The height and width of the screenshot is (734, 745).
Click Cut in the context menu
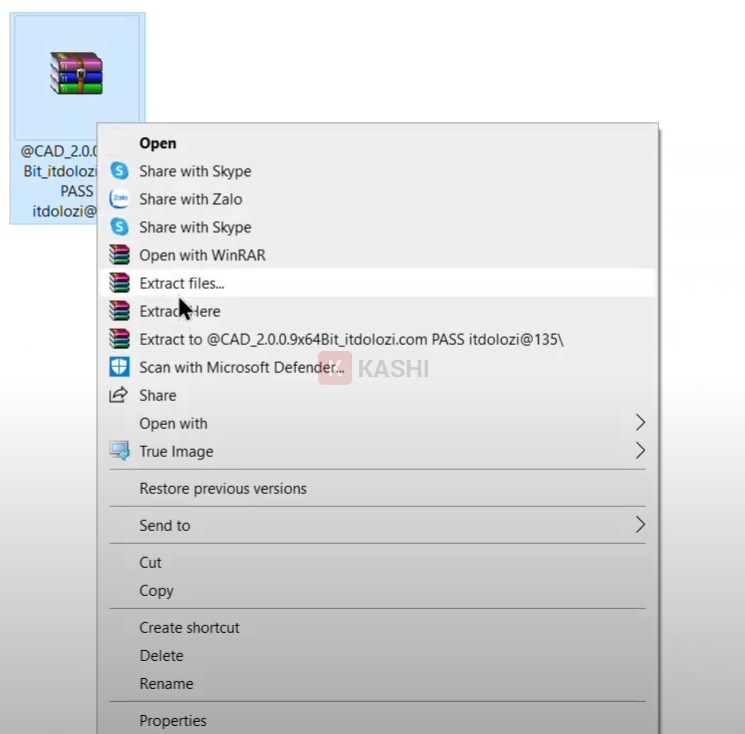pos(151,562)
